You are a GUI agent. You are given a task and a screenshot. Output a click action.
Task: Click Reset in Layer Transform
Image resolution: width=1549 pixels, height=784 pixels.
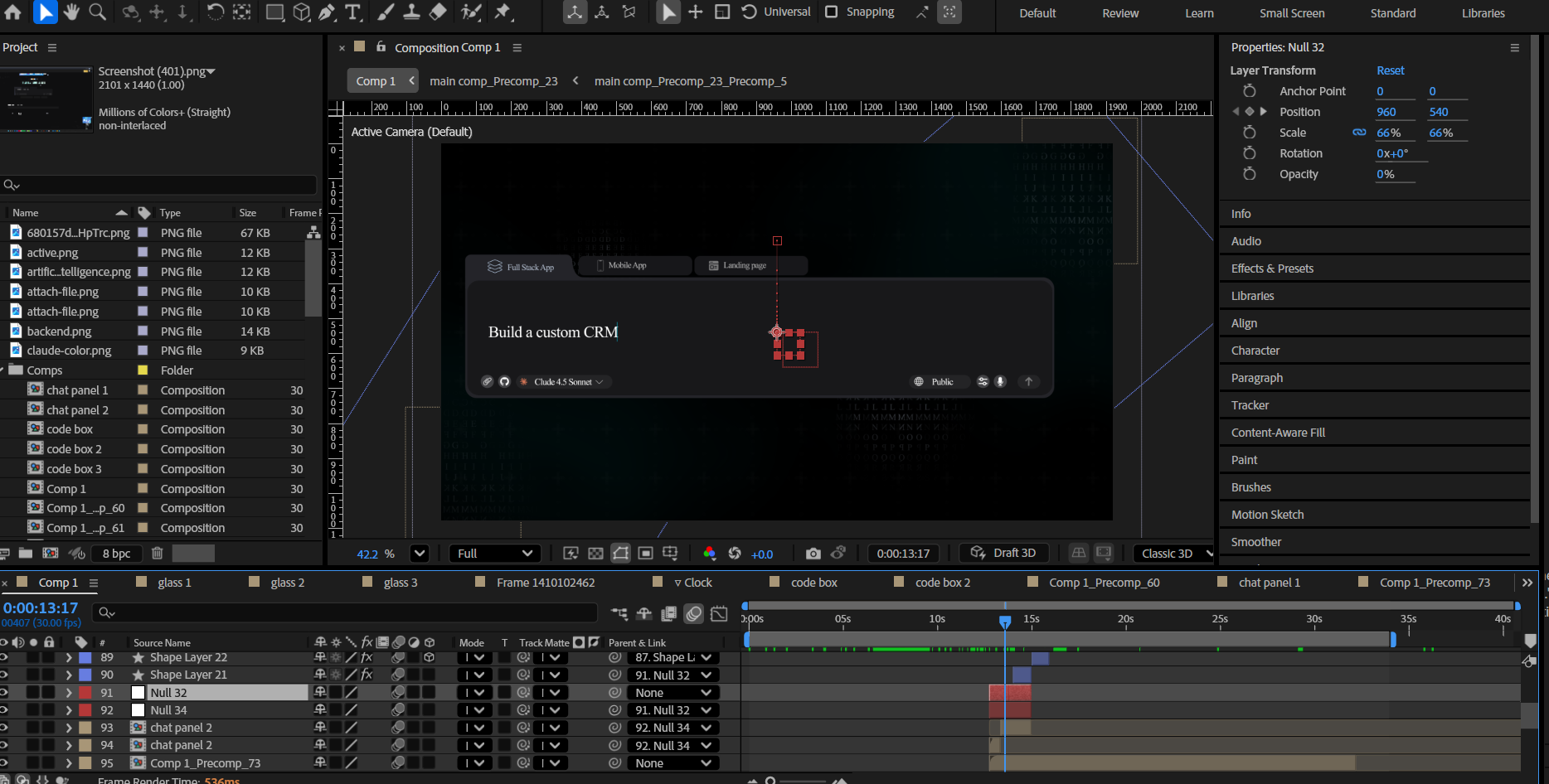pyautogui.click(x=1390, y=70)
